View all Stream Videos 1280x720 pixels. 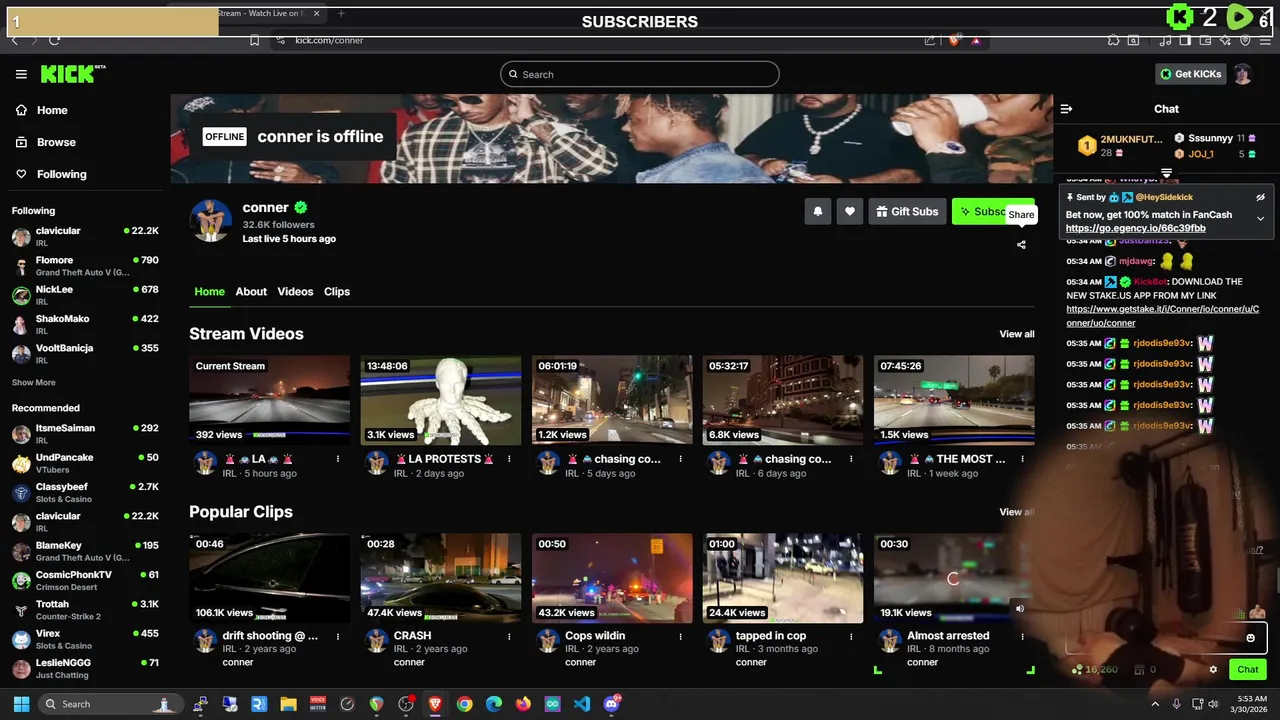1017,334
